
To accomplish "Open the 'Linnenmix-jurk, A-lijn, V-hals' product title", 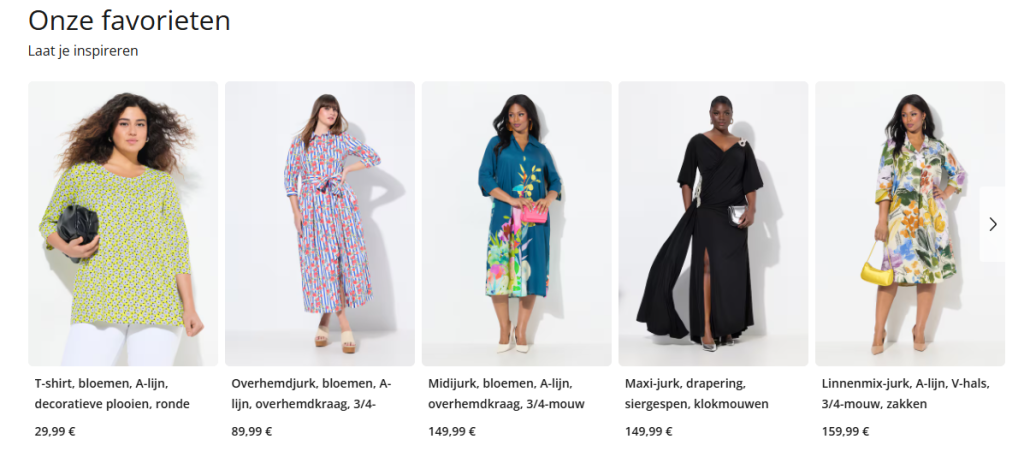I will pos(906,394).
